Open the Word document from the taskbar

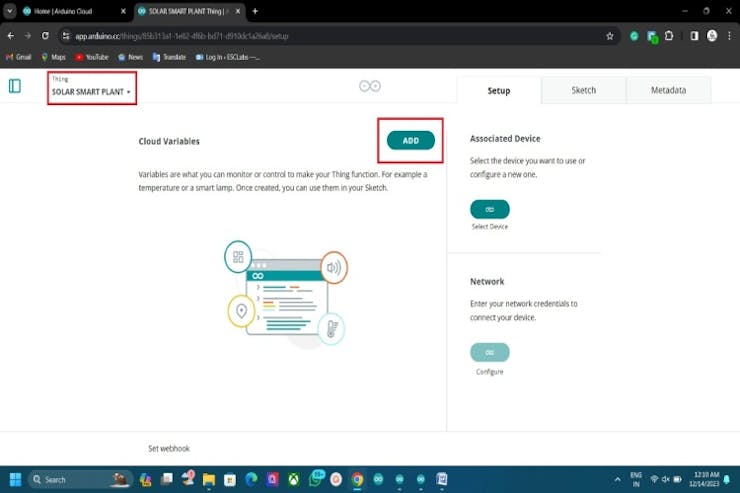[x=442, y=480]
